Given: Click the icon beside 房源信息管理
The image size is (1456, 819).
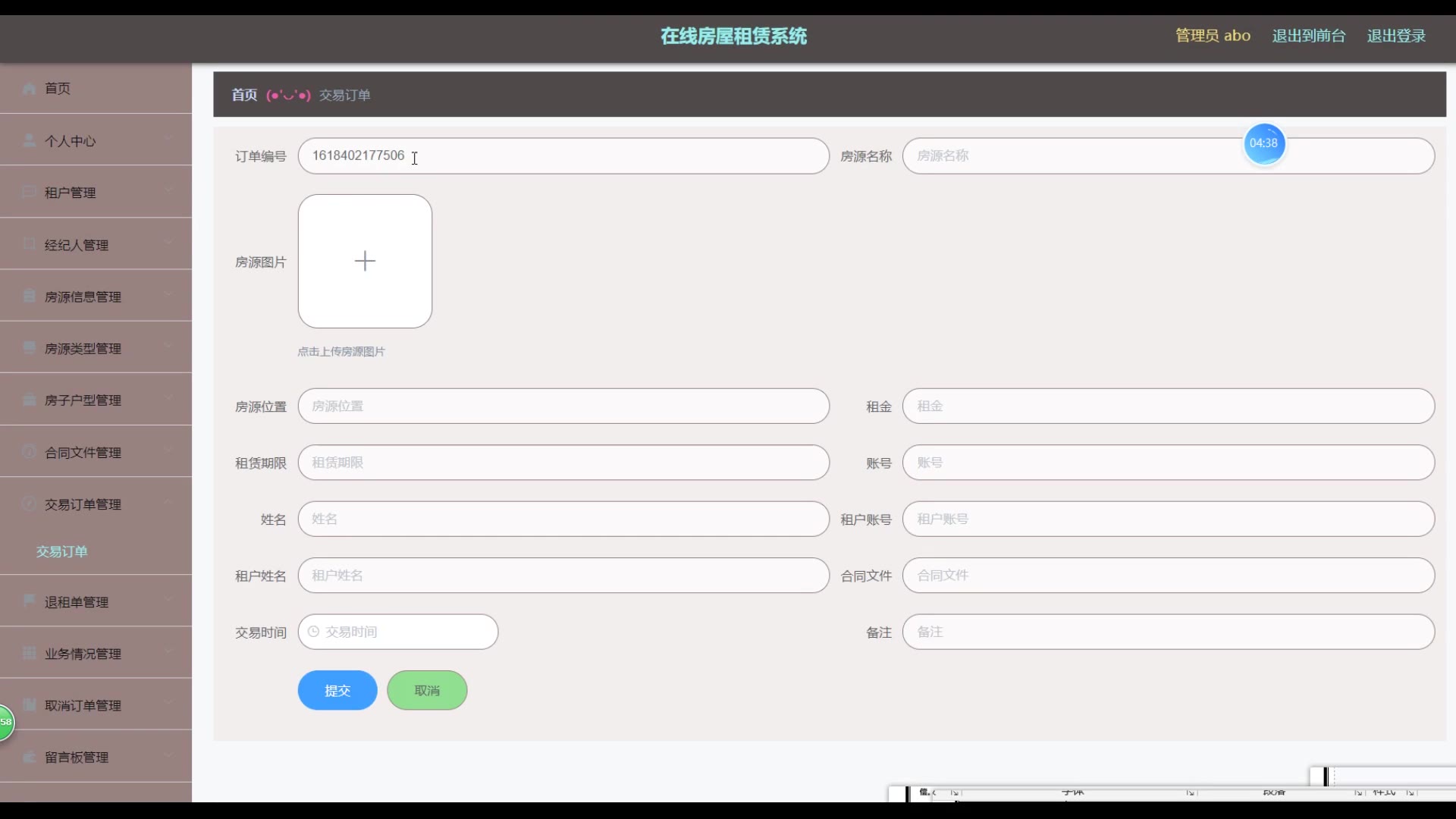Looking at the screenshot, I should pyautogui.click(x=30, y=296).
